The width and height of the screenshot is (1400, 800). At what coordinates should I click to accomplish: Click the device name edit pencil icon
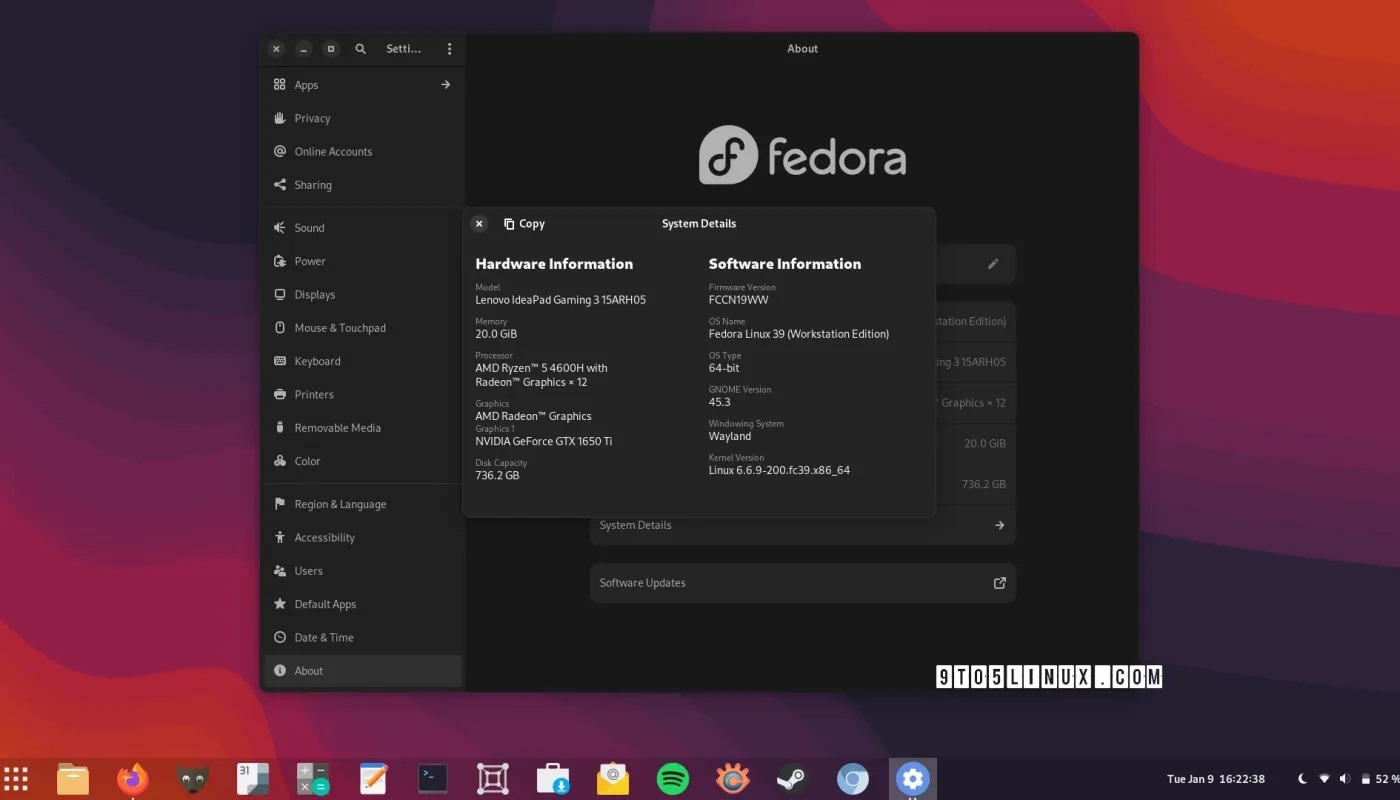(992, 264)
